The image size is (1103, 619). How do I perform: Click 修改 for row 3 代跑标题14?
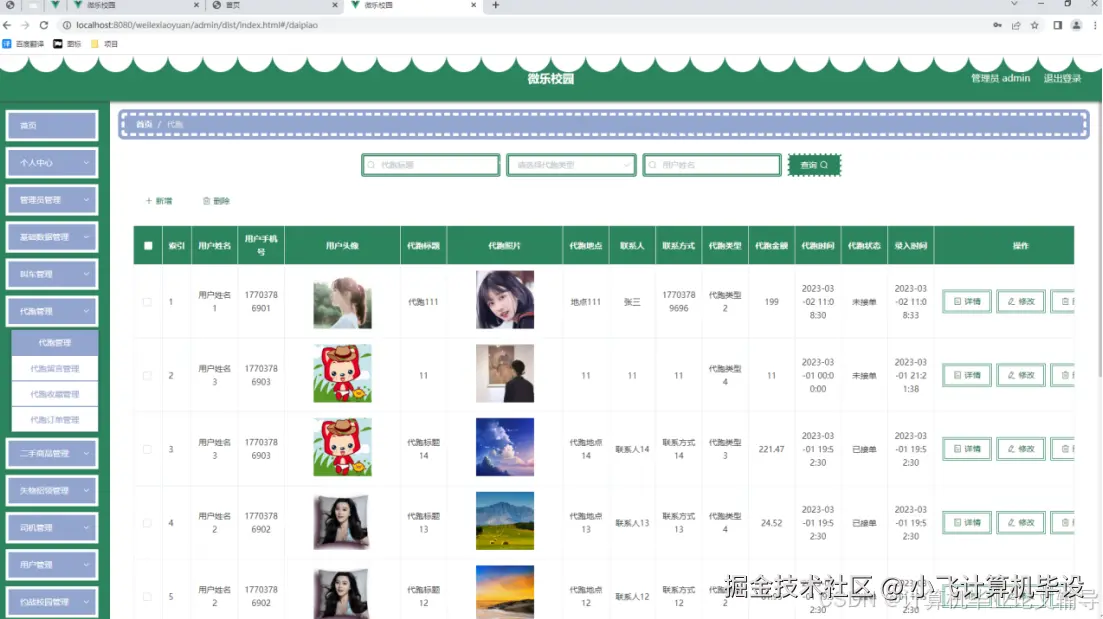point(1021,449)
